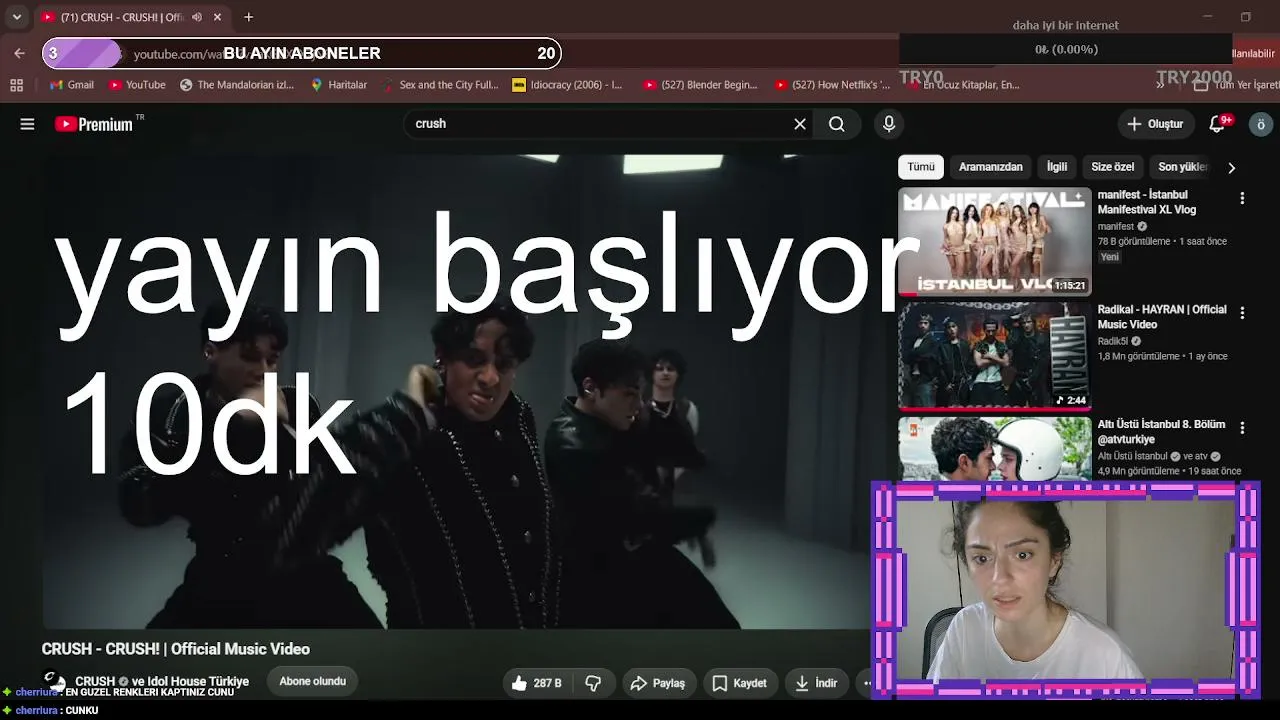Open 'manifest - İstanbul Manifestival XL Vlog' title

(1147, 202)
